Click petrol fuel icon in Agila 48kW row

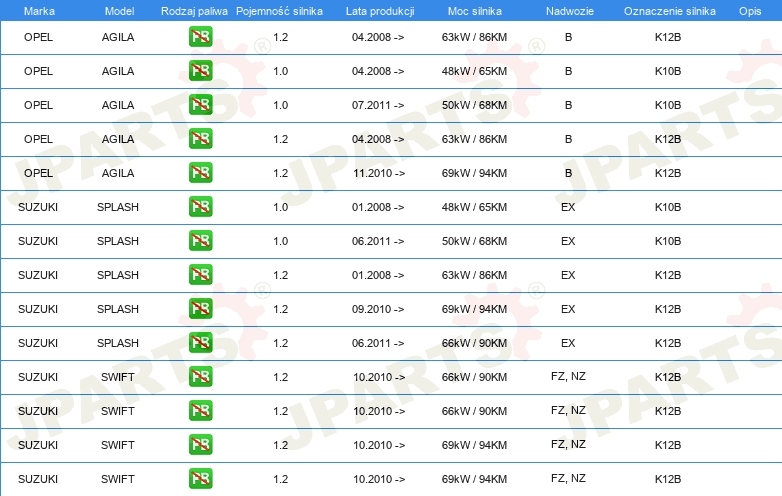coord(200,71)
